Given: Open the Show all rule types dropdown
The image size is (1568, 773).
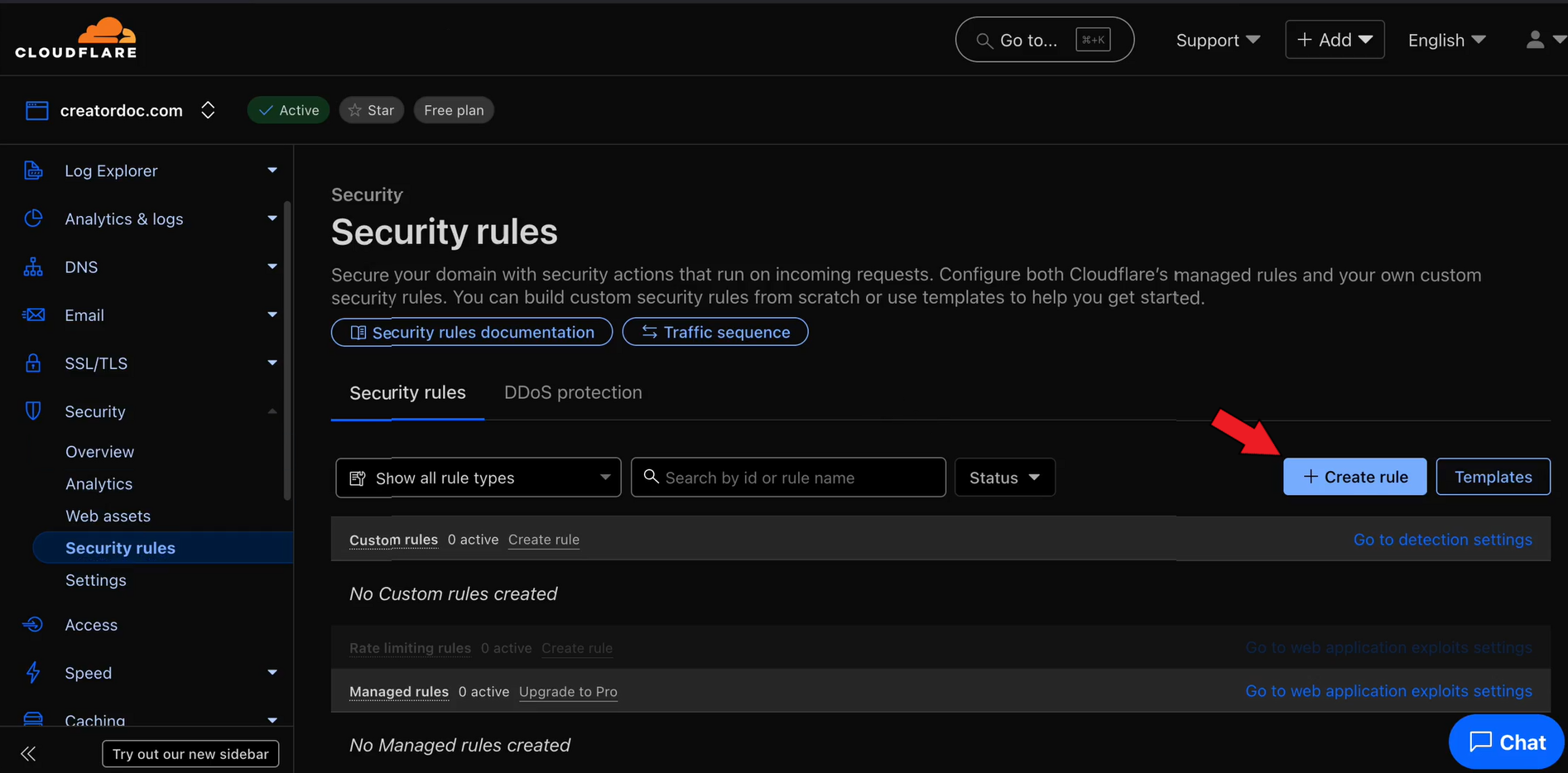Looking at the screenshot, I should [x=478, y=478].
